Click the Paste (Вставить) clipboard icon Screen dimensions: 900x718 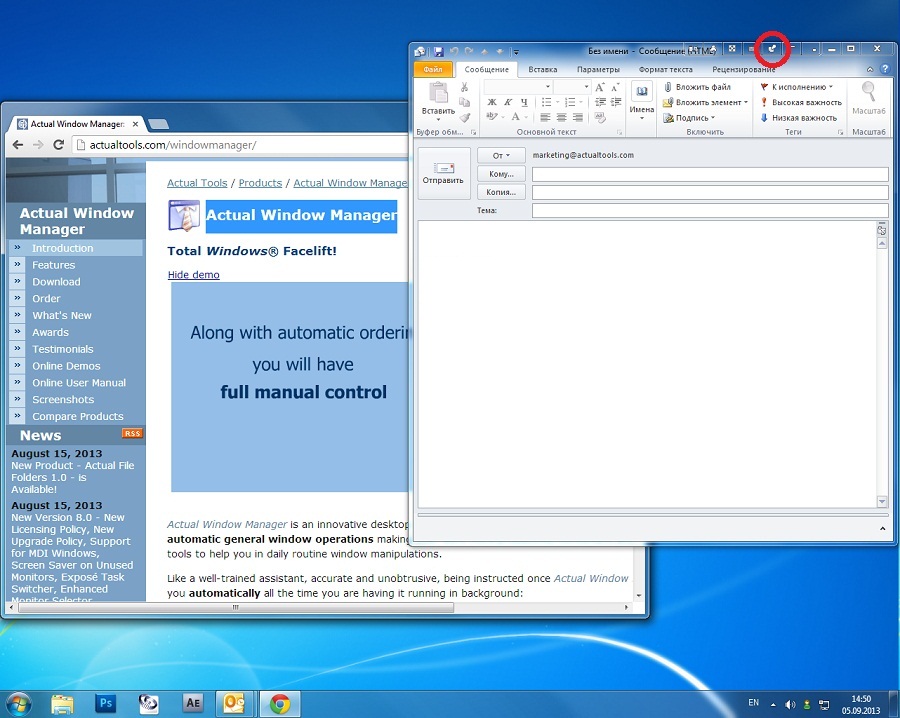point(438,93)
